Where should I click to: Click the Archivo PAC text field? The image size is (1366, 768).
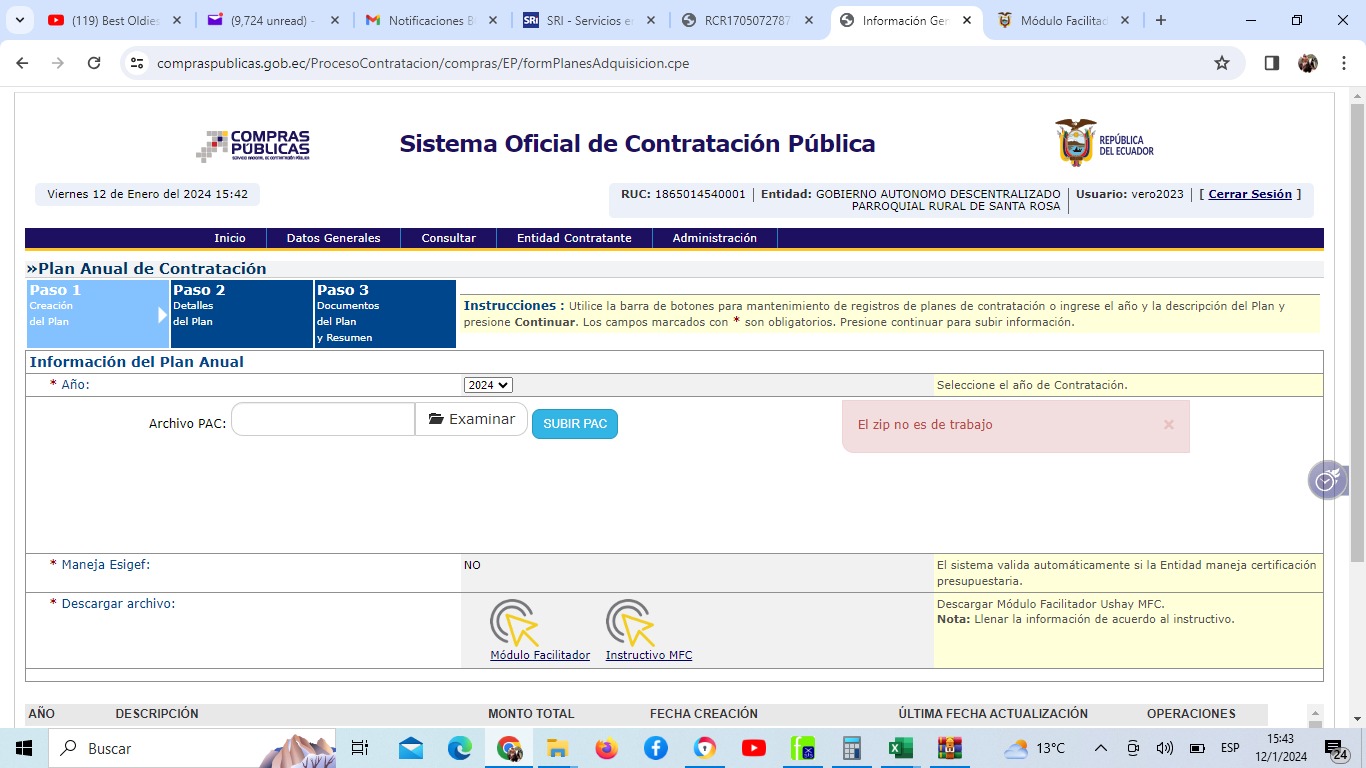point(323,419)
